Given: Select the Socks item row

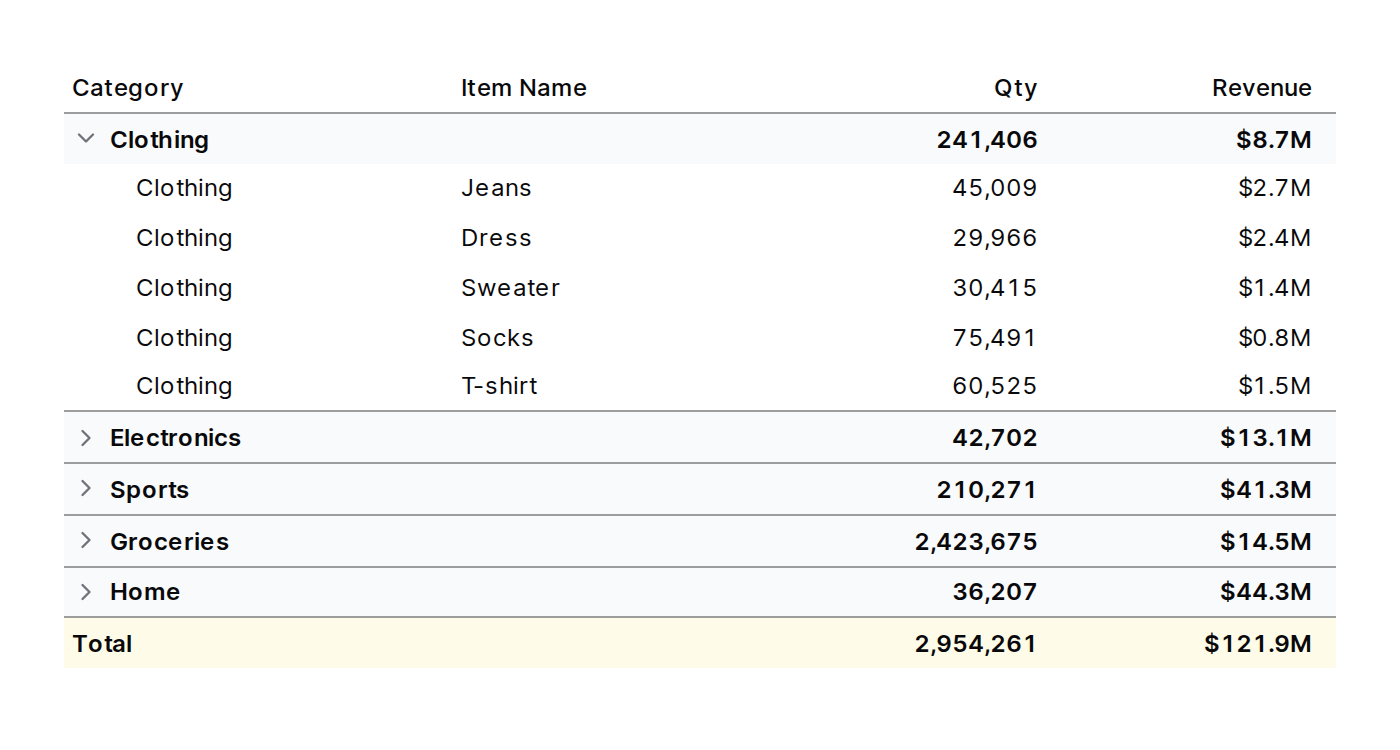Looking at the screenshot, I should [x=497, y=338].
